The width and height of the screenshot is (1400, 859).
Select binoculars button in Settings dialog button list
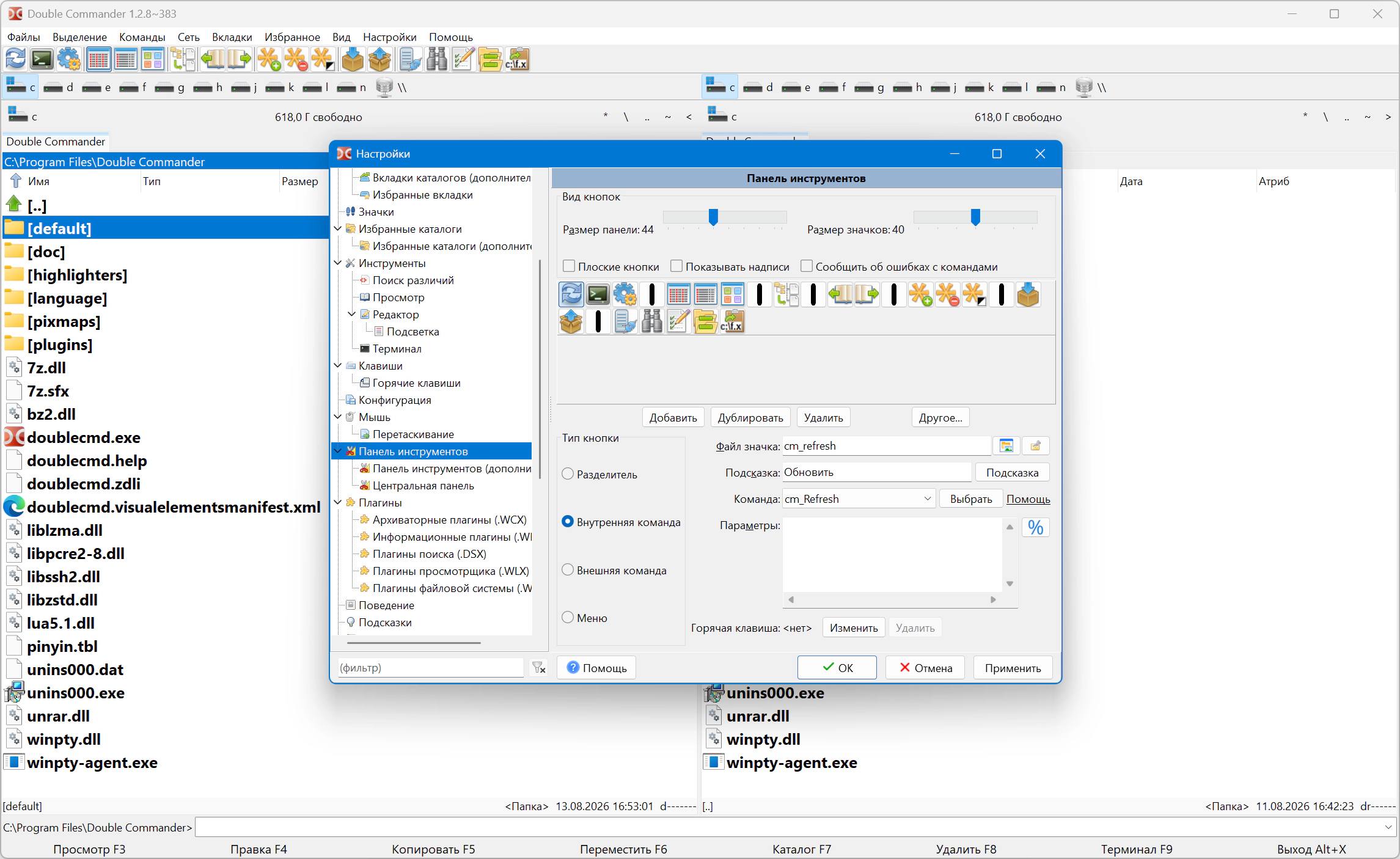coord(652,321)
